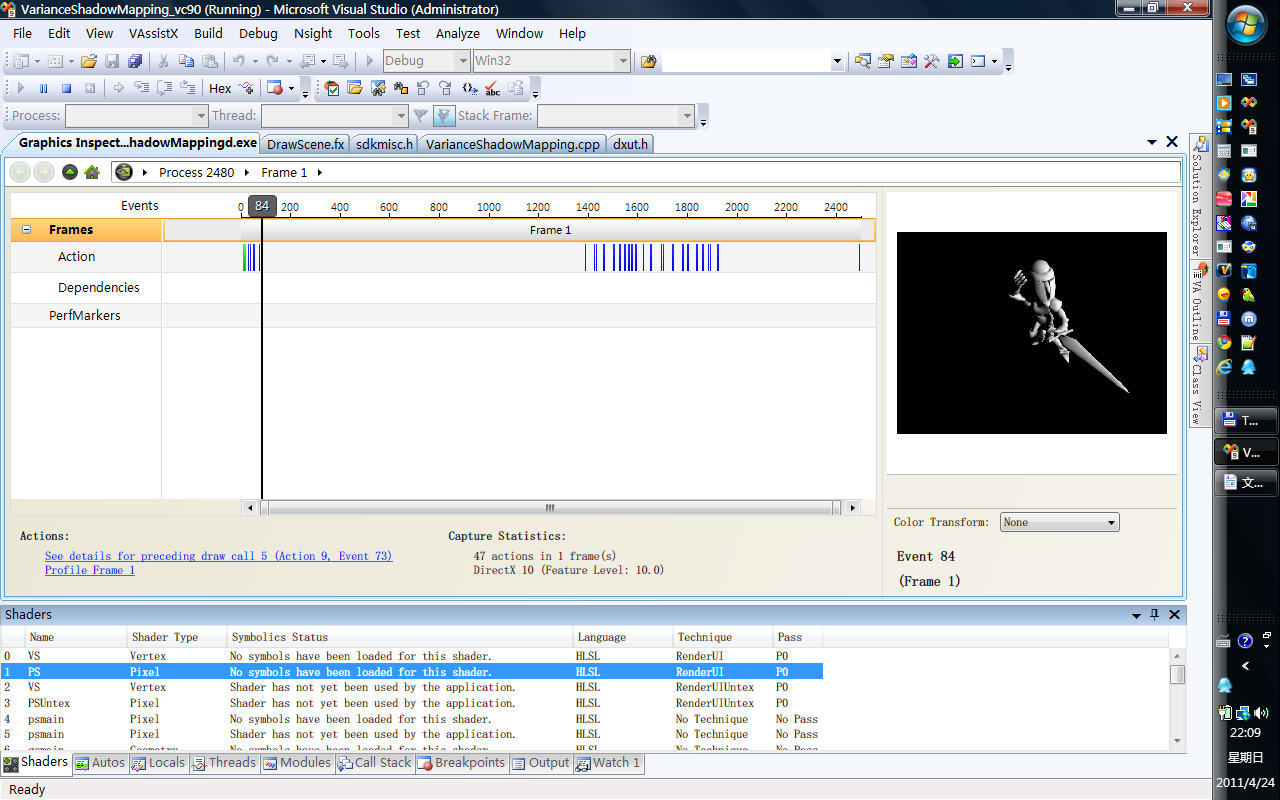
Task: Open the VAssistX menu
Action: (x=153, y=33)
